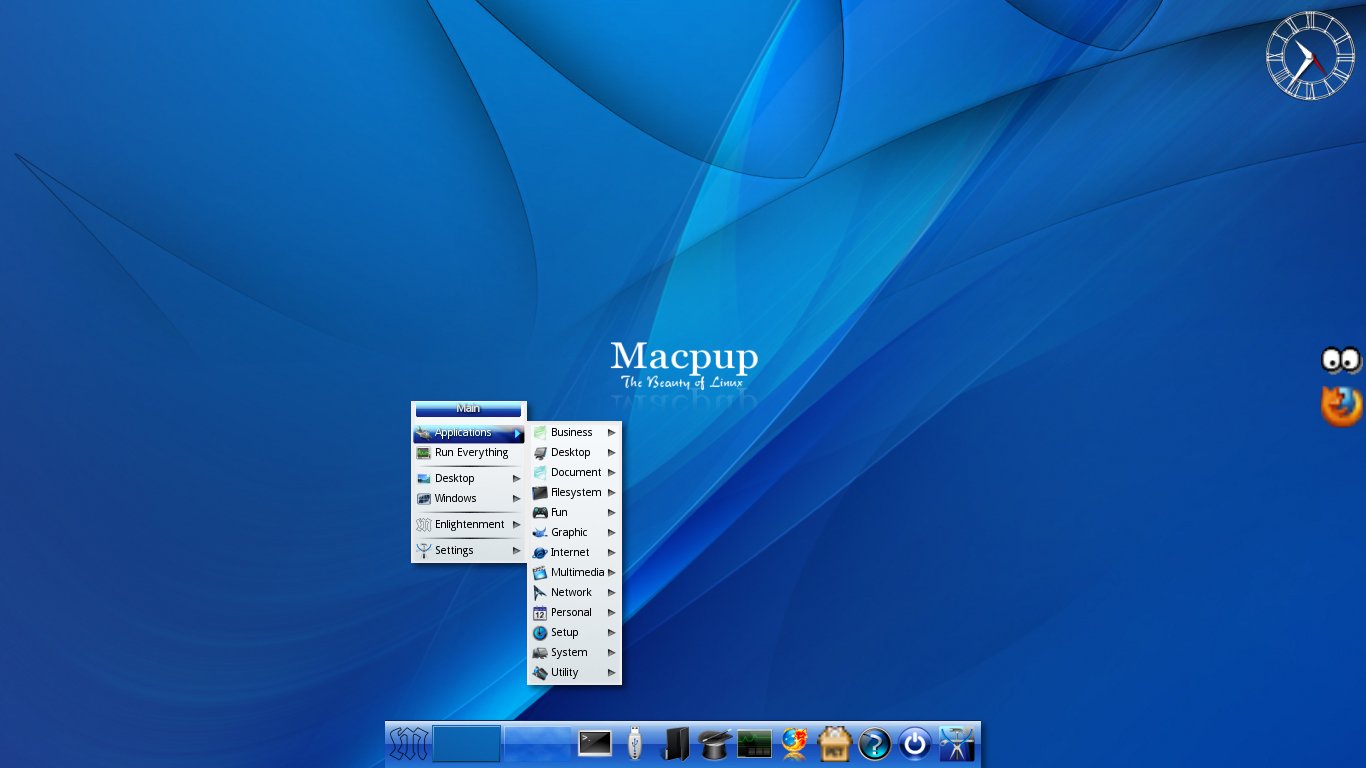The height and width of the screenshot is (768, 1366).
Task: Open the Filesystem applications category
Action: coord(575,493)
